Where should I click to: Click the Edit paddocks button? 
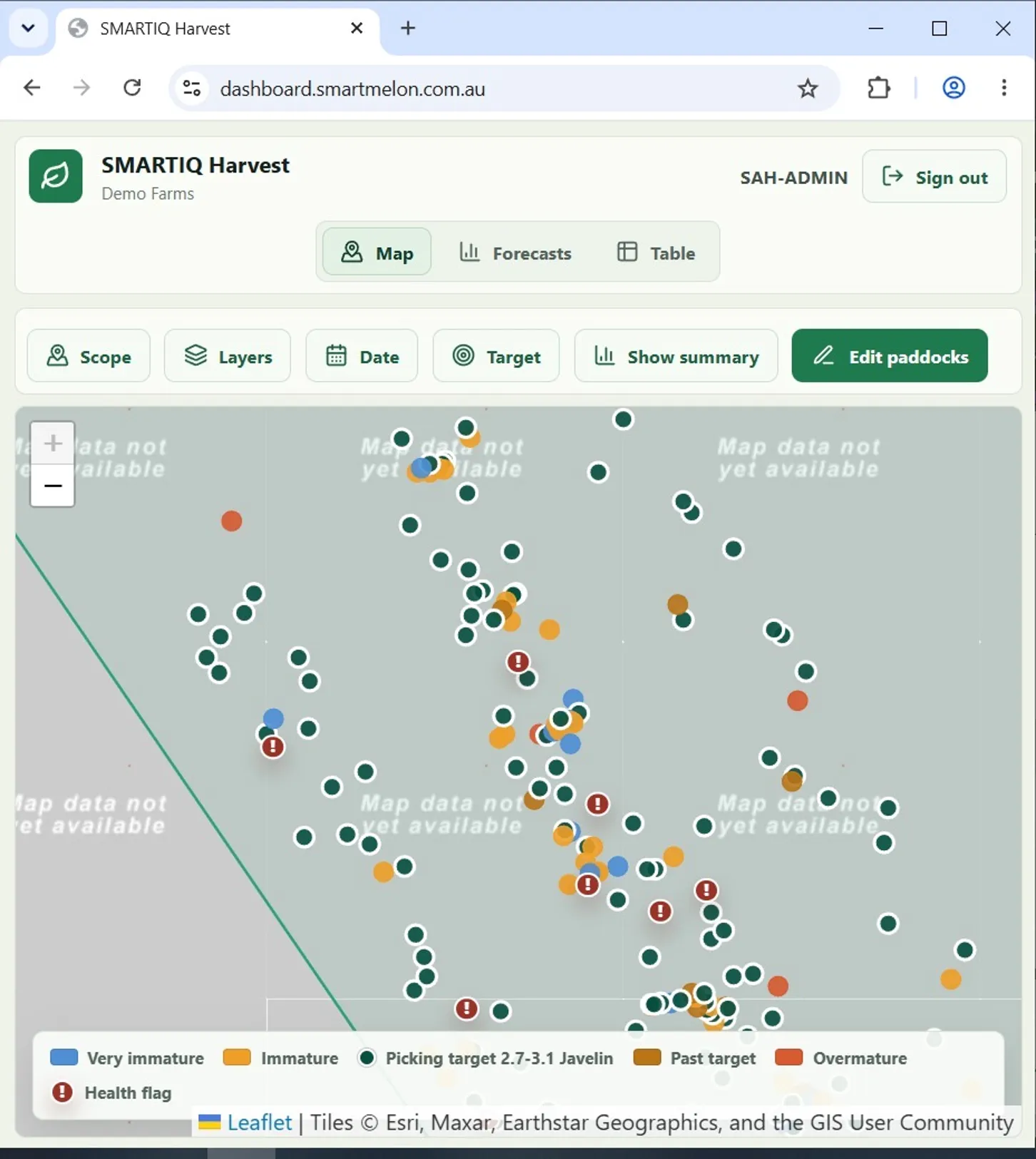[890, 356]
